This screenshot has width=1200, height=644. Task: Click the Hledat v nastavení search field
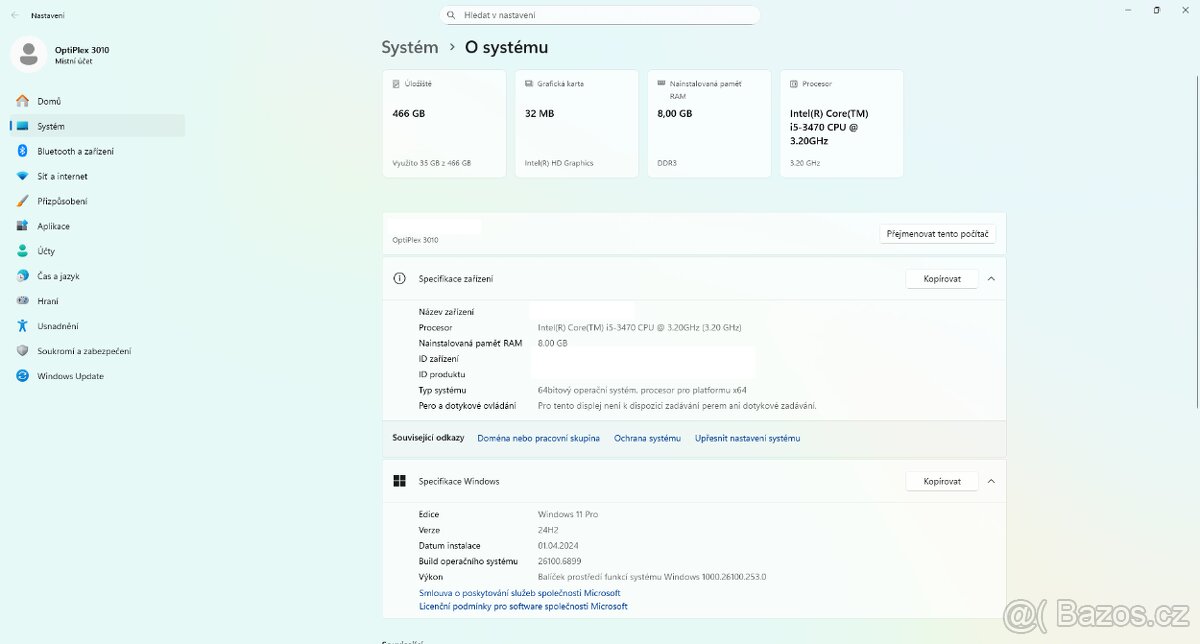(x=600, y=15)
